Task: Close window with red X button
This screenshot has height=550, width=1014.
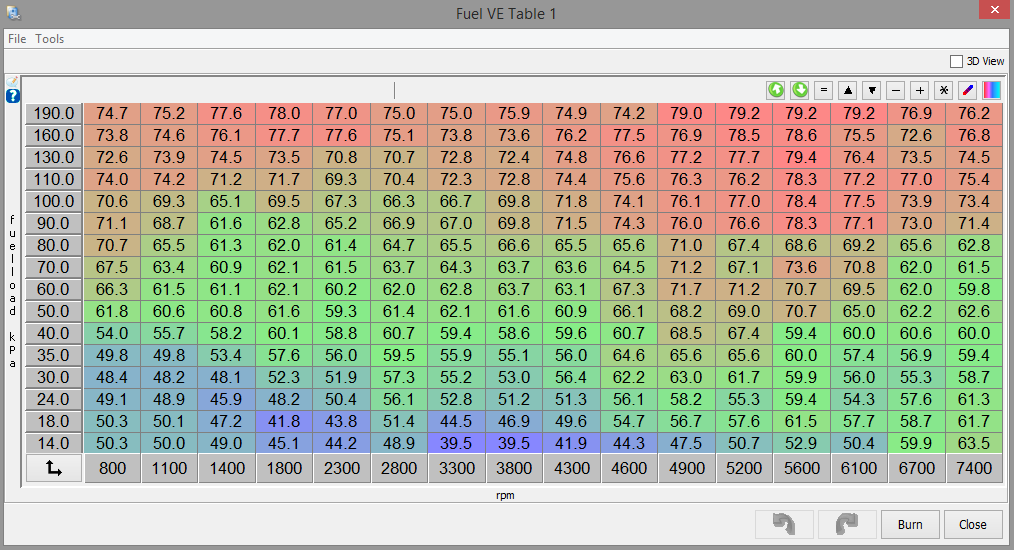Action: tap(996, 10)
